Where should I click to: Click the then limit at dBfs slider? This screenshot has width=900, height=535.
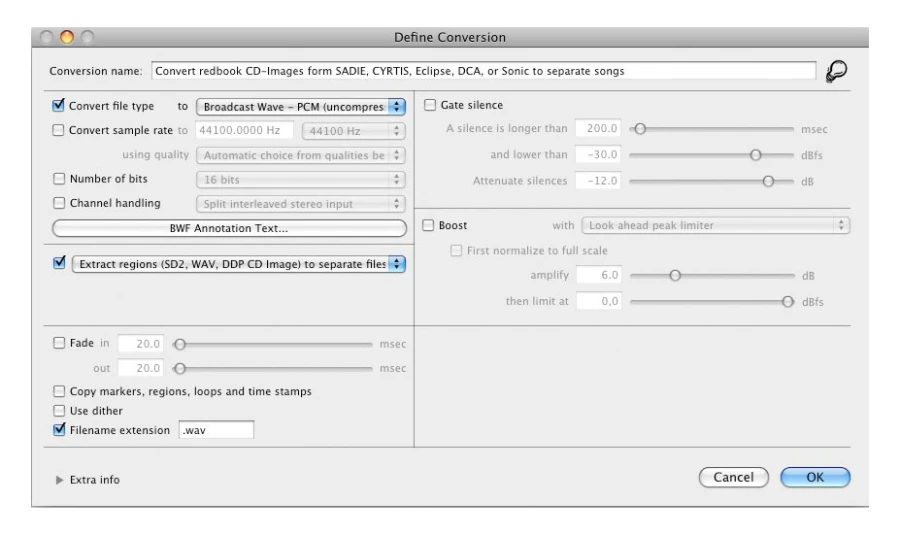(x=712, y=301)
